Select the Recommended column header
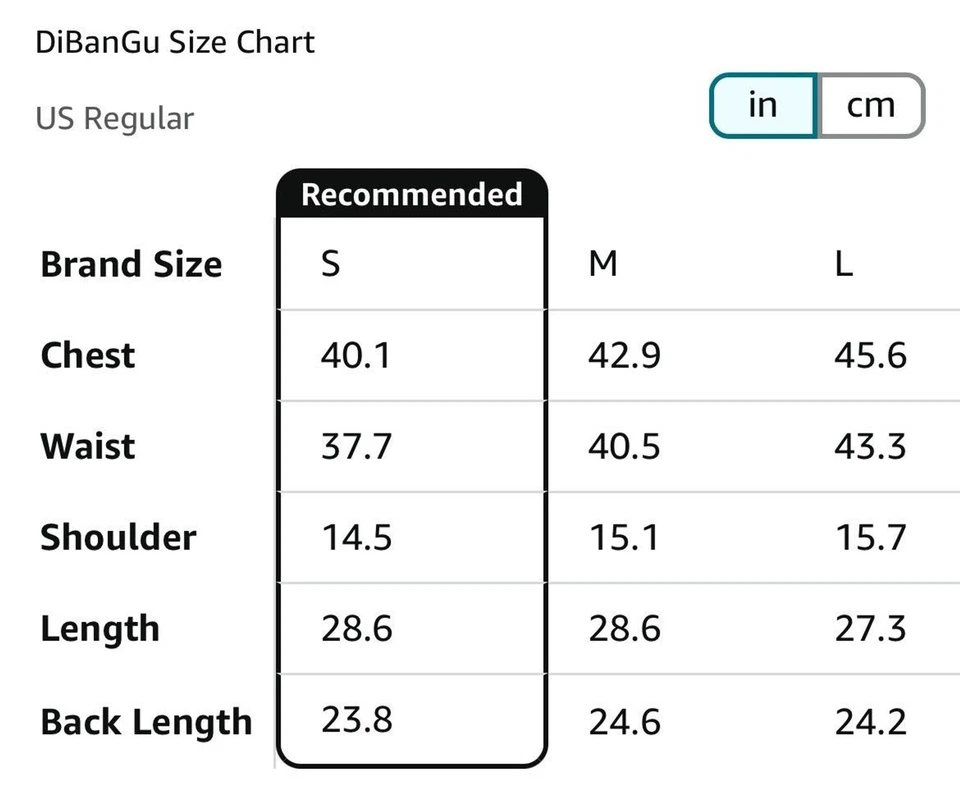Image resolution: width=960 pixels, height=785 pixels. 412,194
